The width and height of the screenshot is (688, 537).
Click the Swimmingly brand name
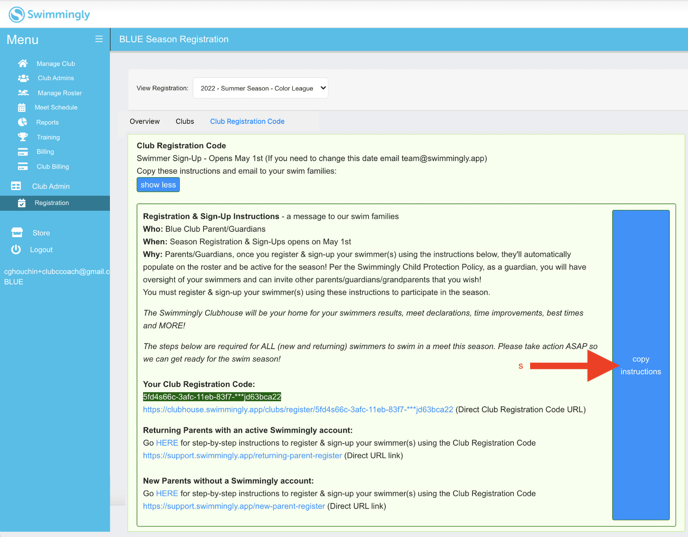59,14
